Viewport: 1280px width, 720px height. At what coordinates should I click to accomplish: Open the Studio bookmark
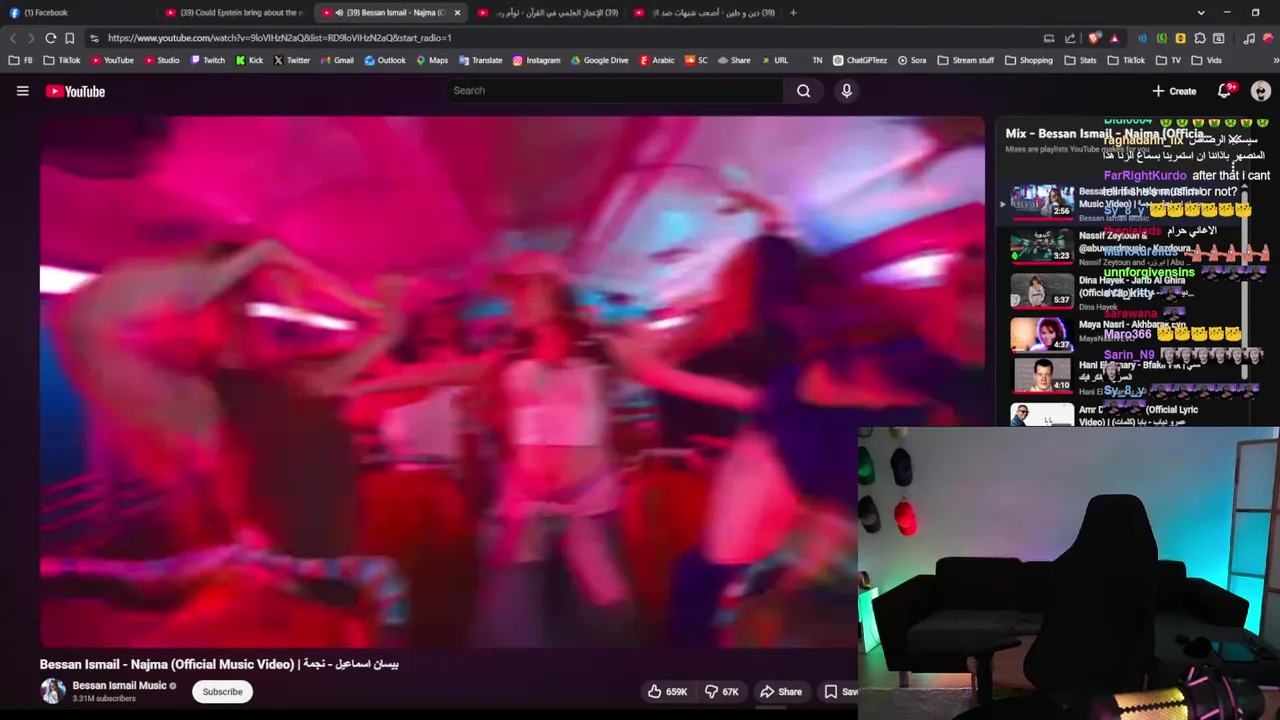click(x=162, y=60)
